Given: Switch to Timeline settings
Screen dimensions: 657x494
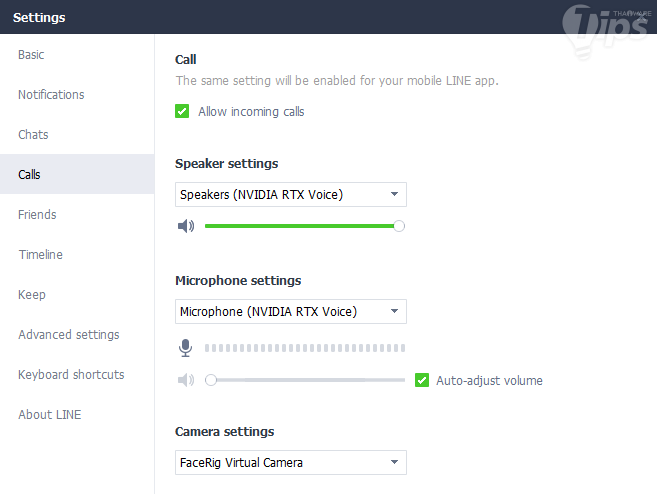Looking at the screenshot, I should click(x=77, y=254).
